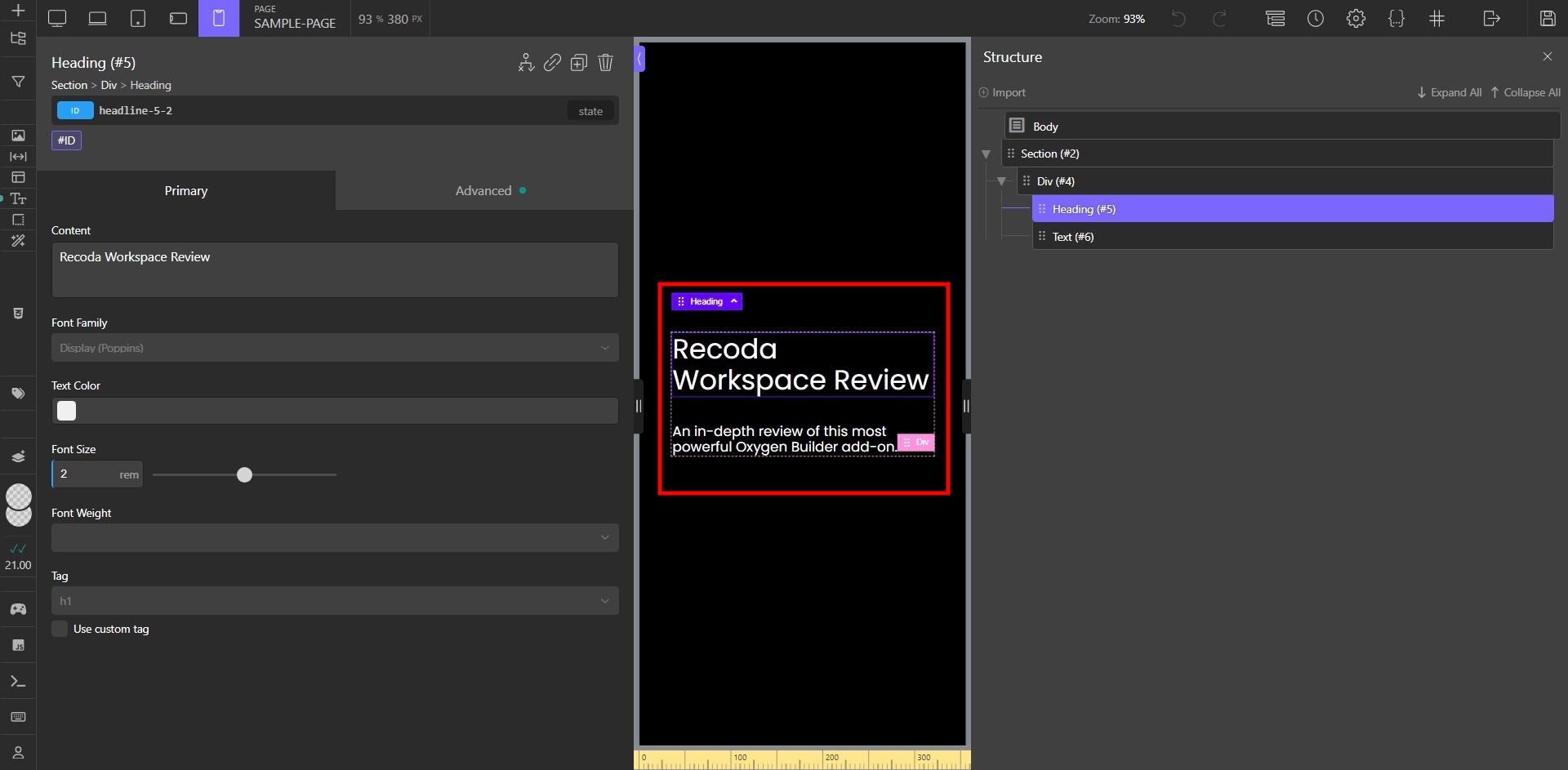The width and height of the screenshot is (1568, 770).
Task: Switch to the Advanced tab
Action: tap(485, 190)
